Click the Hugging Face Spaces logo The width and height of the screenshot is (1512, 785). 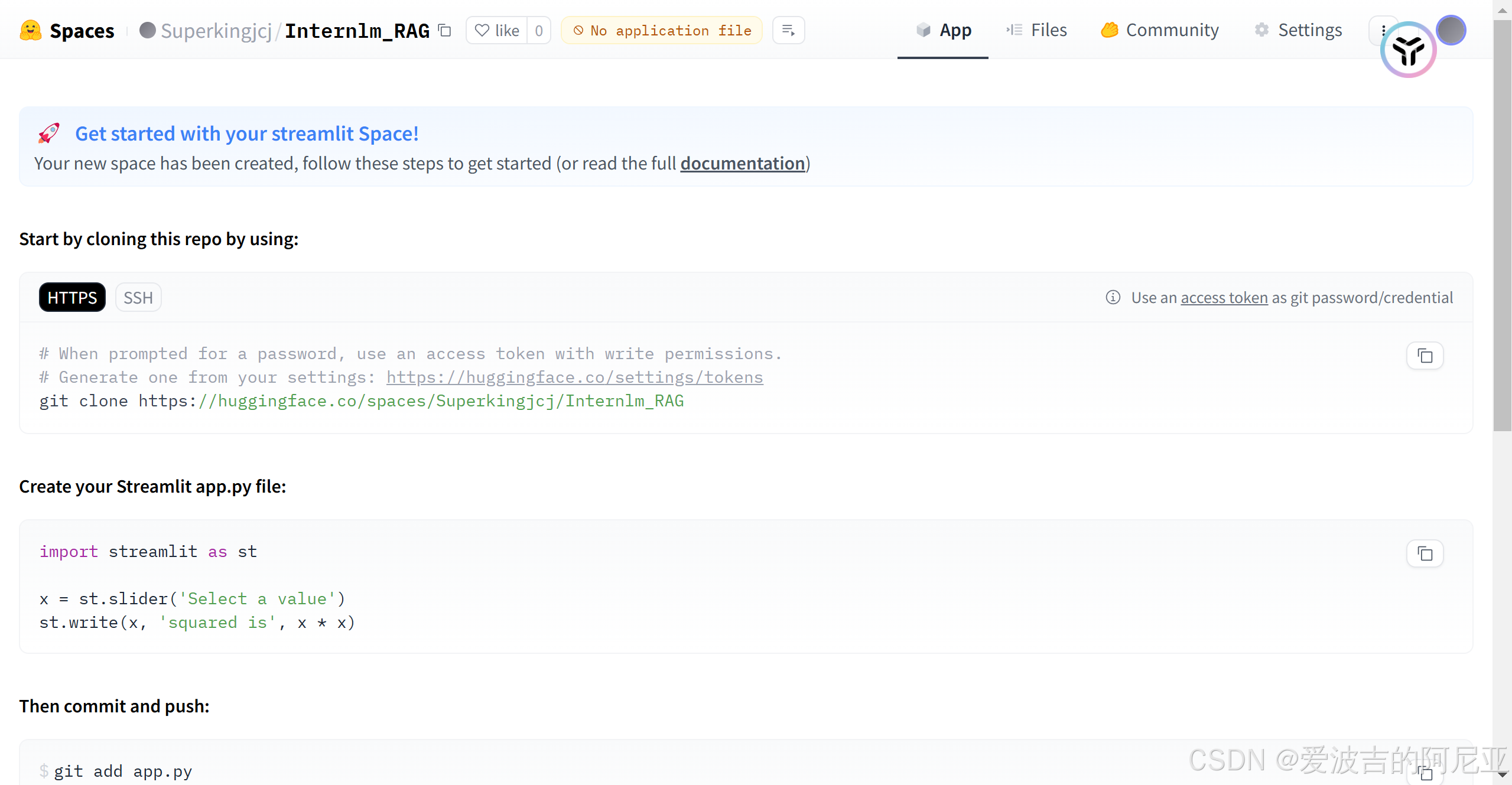click(x=31, y=30)
